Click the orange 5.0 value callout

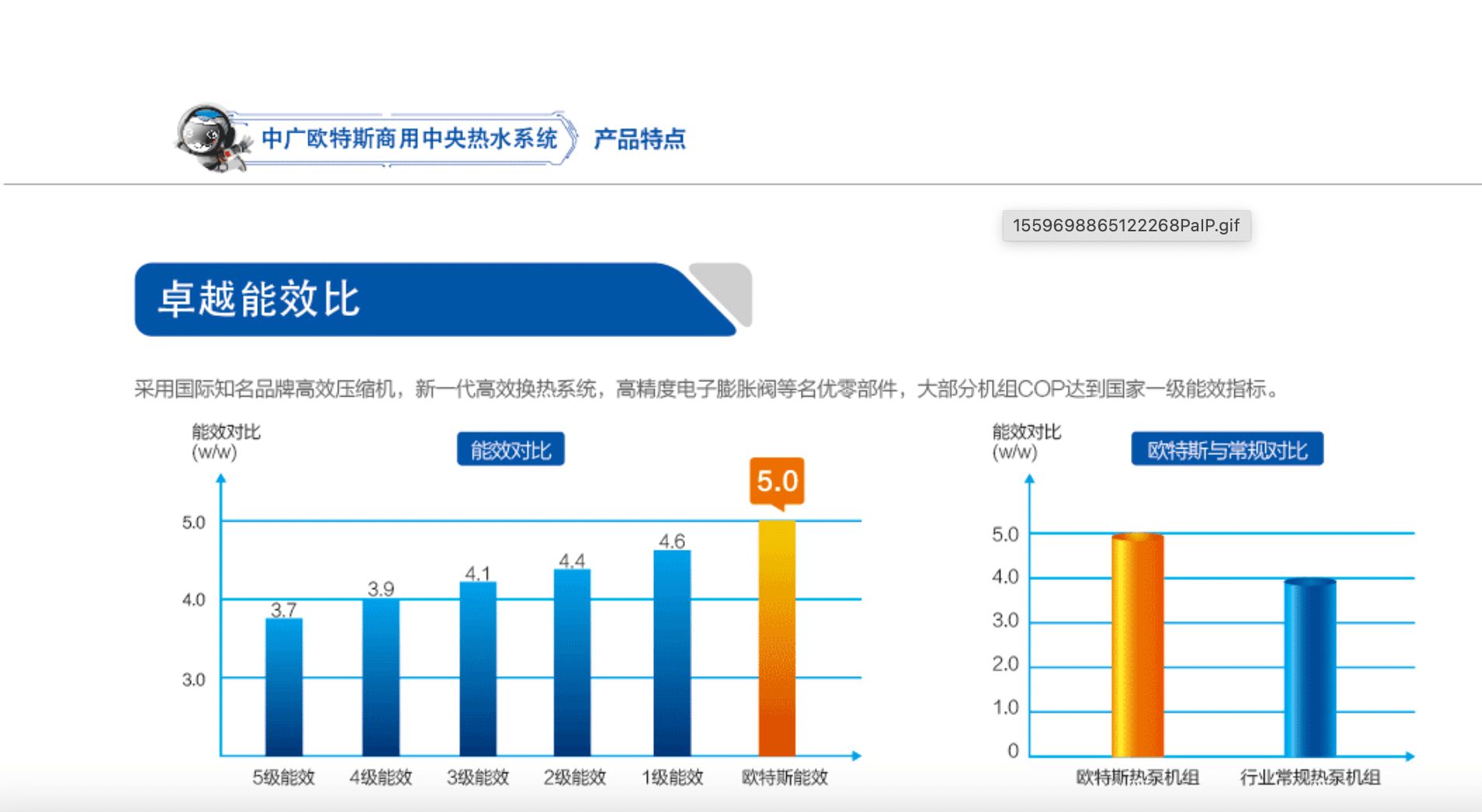(x=777, y=481)
